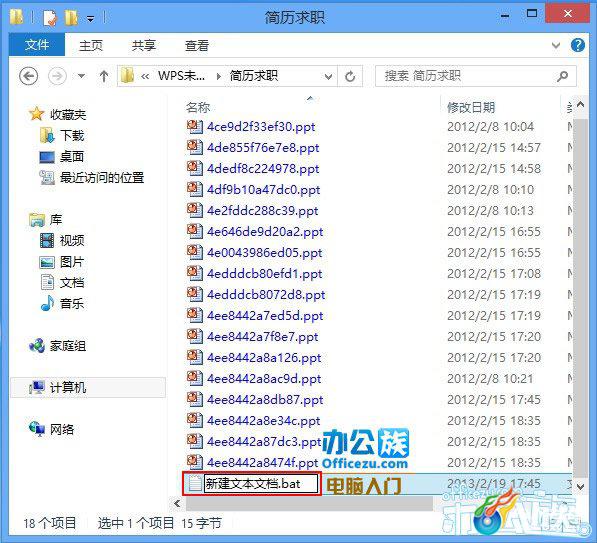Click the properties icon in quick access toolbar

click(50, 18)
